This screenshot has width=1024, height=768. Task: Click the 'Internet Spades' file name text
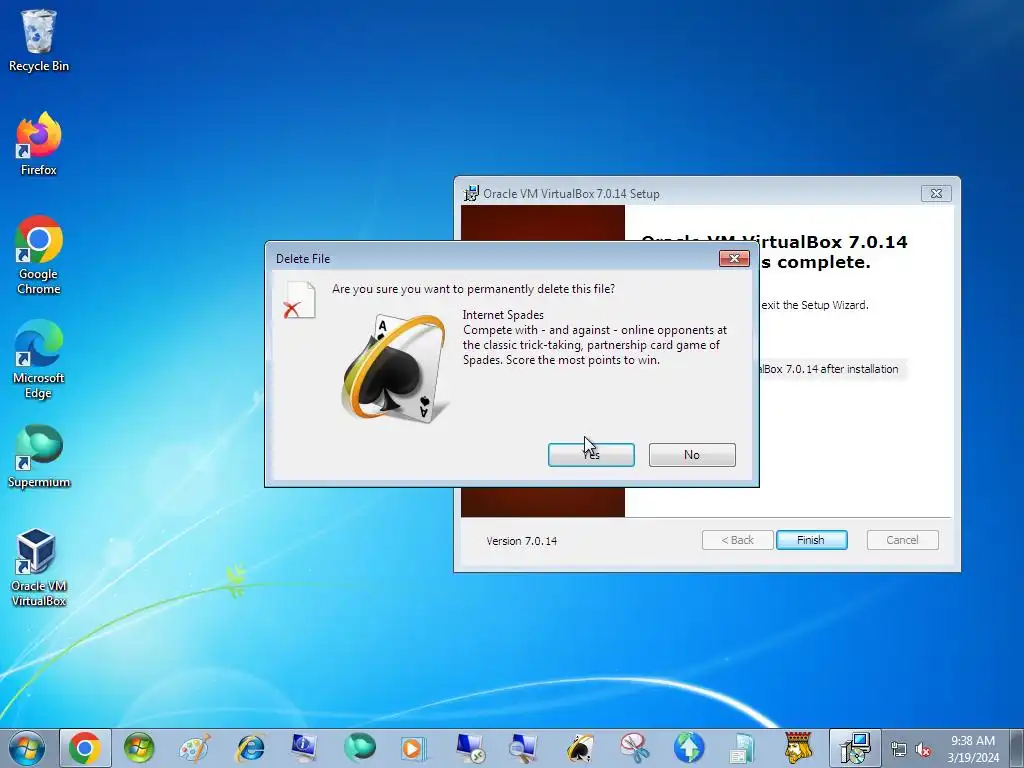[x=503, y=315]
